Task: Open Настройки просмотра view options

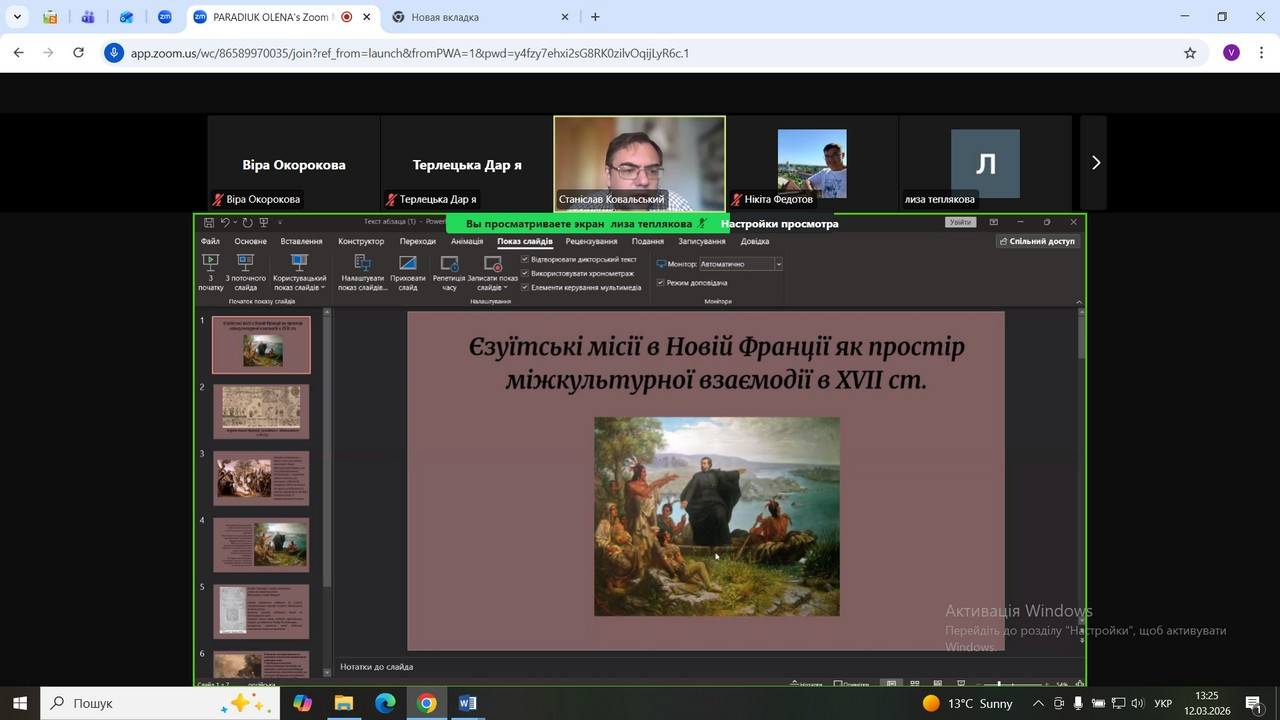Action: 779,224
